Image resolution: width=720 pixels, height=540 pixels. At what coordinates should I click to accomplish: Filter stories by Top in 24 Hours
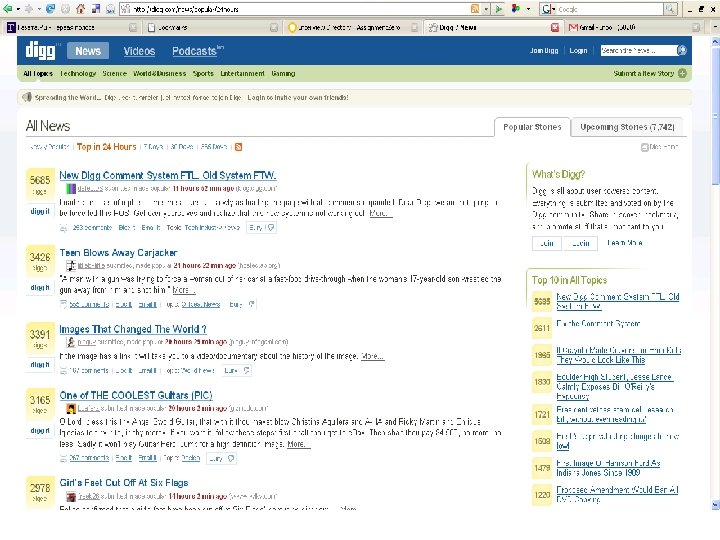tap(107, 147)
